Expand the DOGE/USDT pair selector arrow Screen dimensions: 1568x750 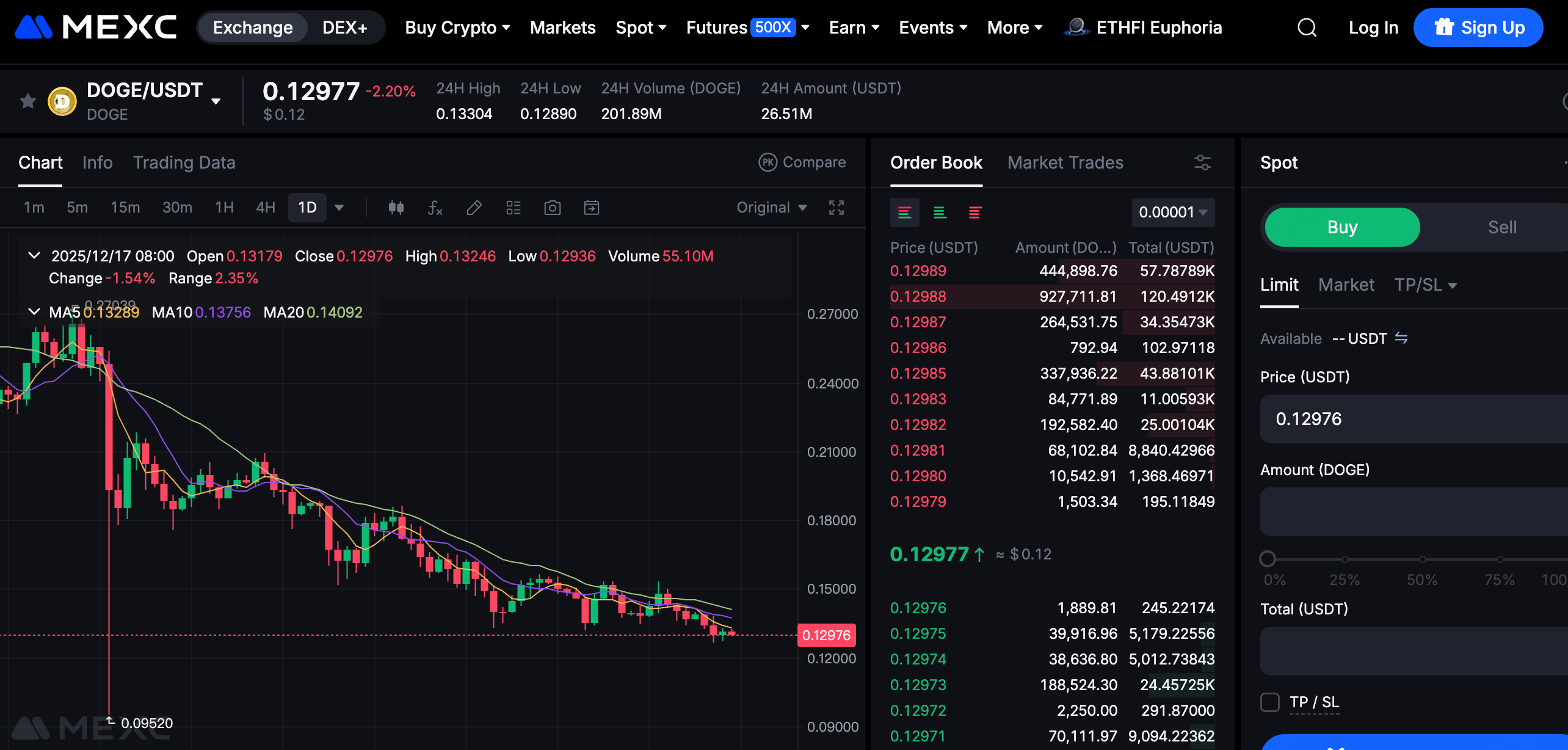(x=216, y=101)
